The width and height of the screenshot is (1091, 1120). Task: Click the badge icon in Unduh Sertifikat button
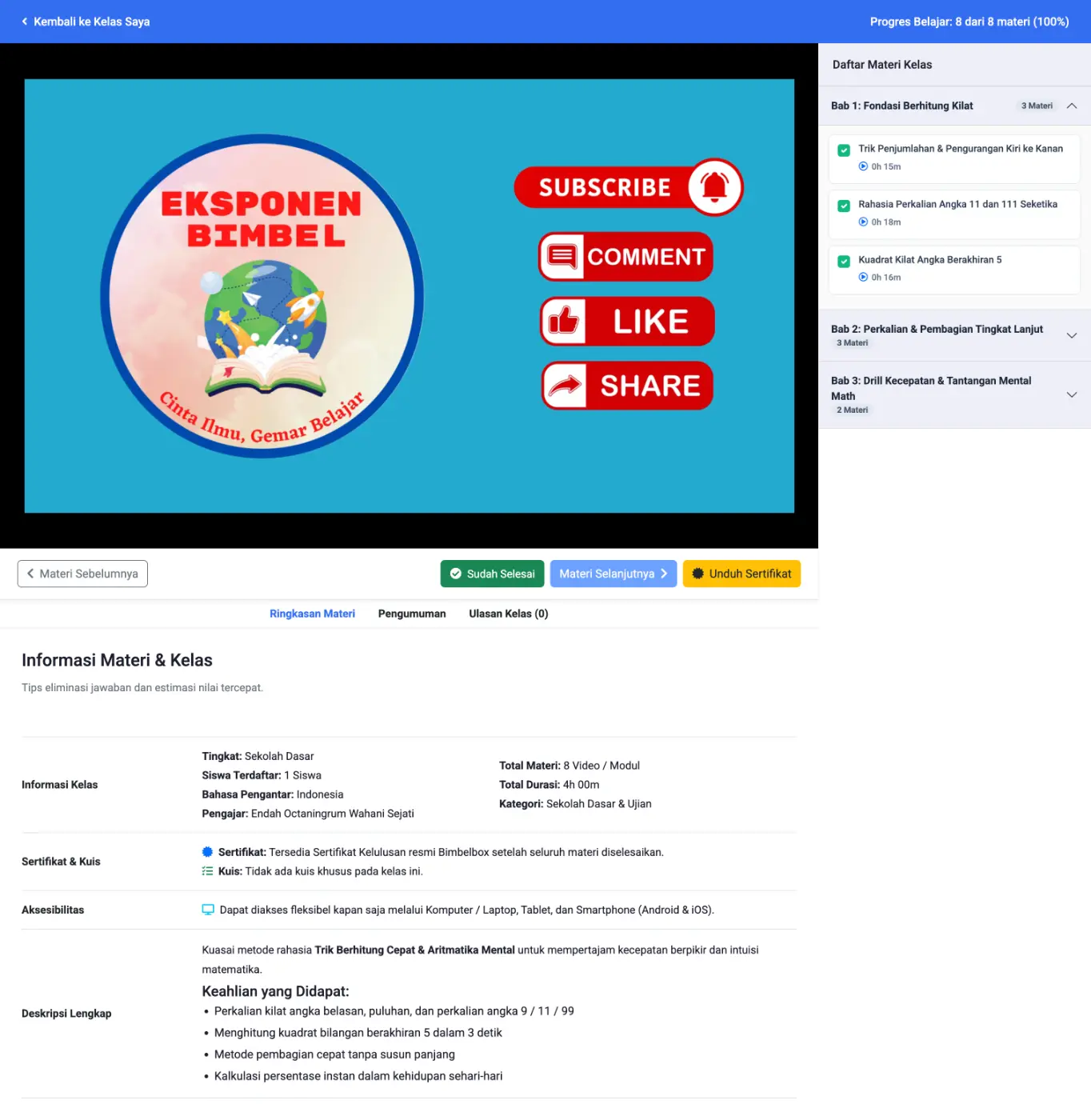pyautogui.click(x=697, y=574)
